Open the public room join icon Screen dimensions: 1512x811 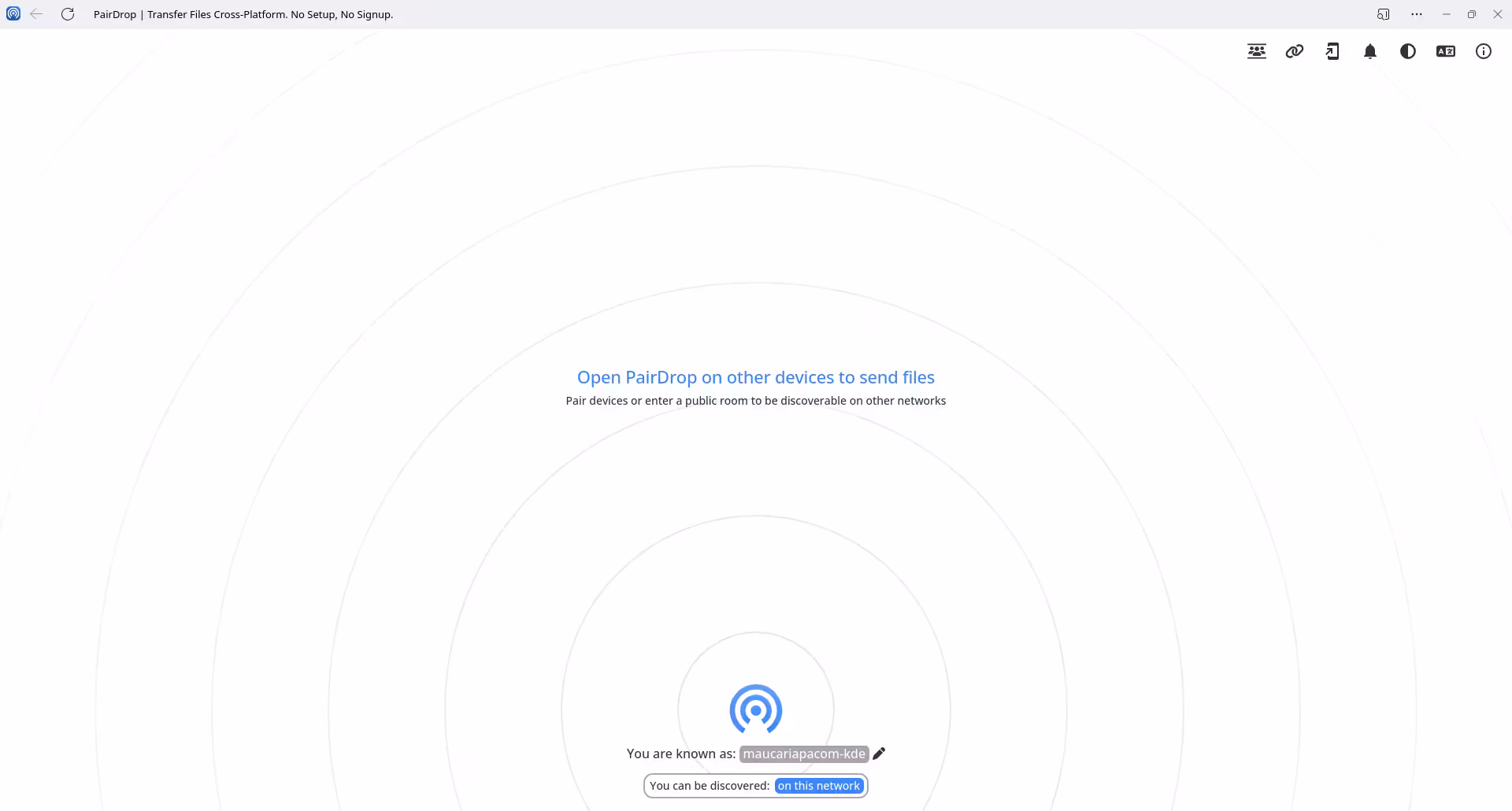[1257, 51]
